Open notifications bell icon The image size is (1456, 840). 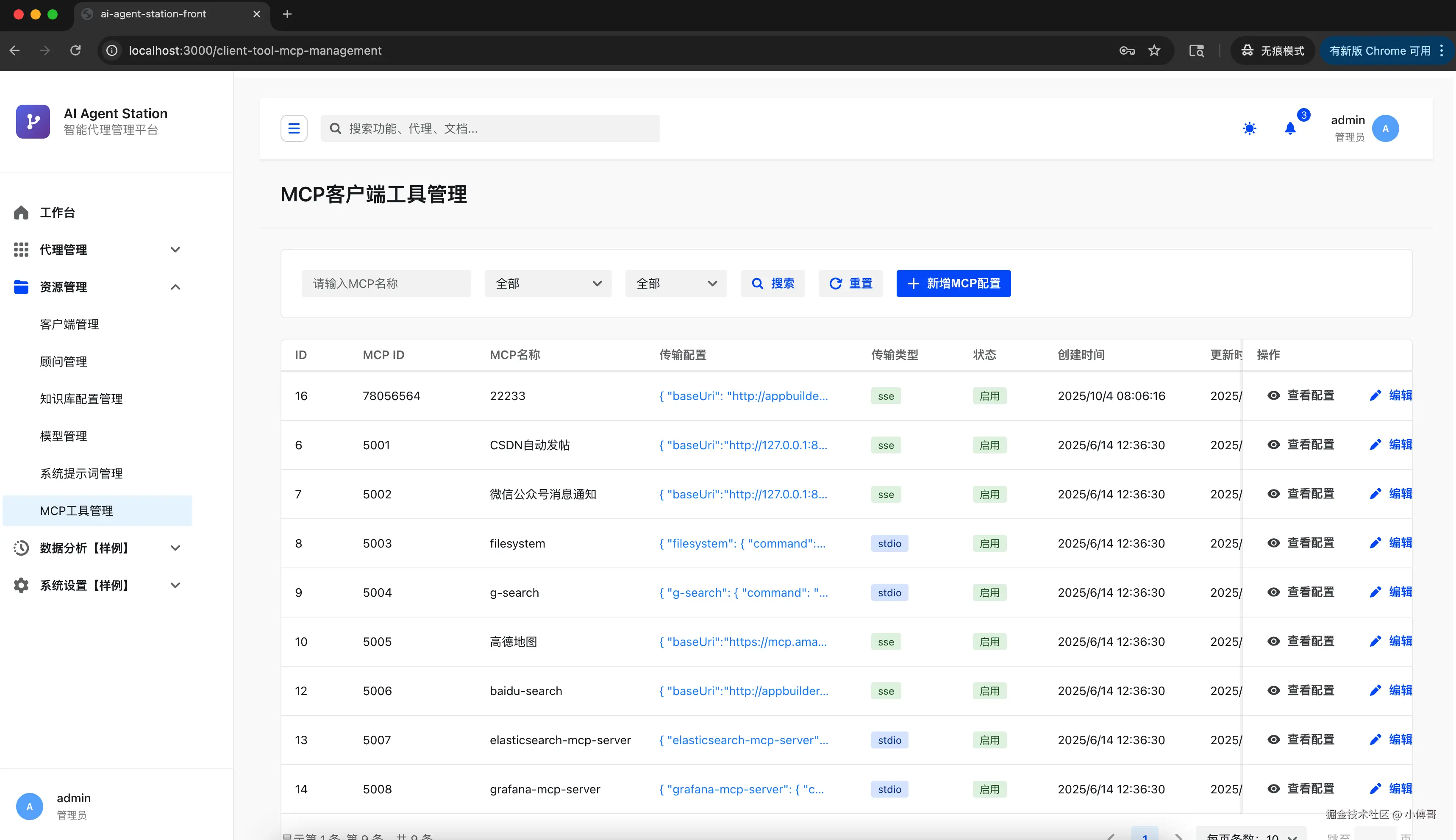point(1290,128)
